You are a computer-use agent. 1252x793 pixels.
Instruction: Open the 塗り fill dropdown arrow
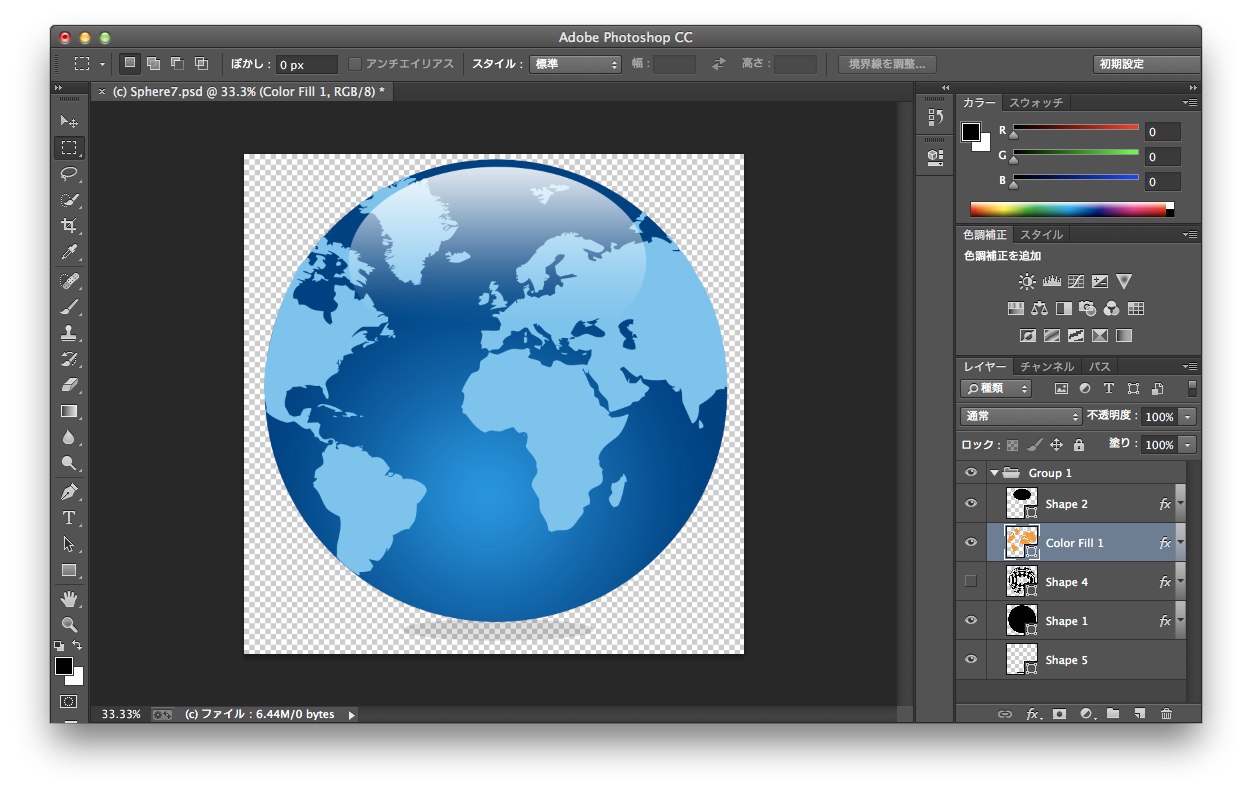point(1187,445)
